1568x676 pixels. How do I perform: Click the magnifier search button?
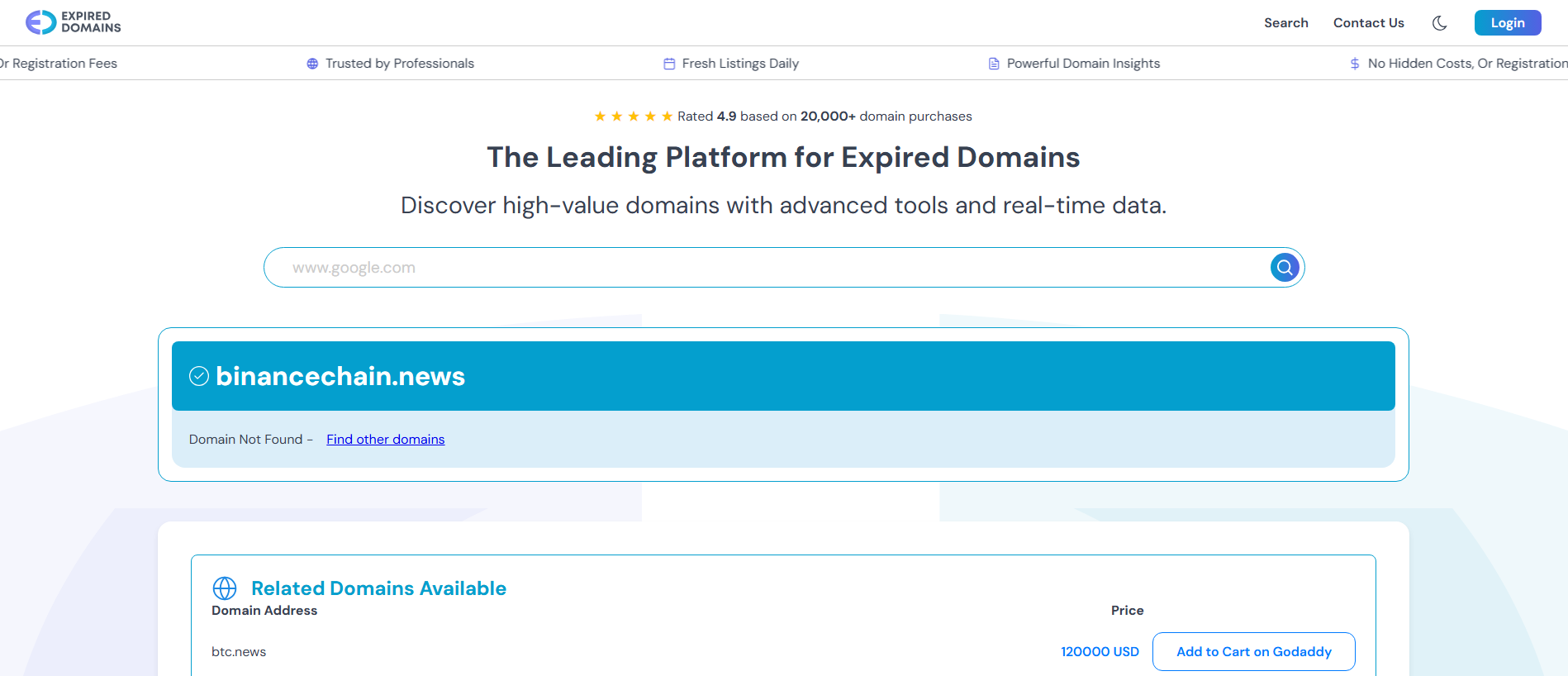1285,267
